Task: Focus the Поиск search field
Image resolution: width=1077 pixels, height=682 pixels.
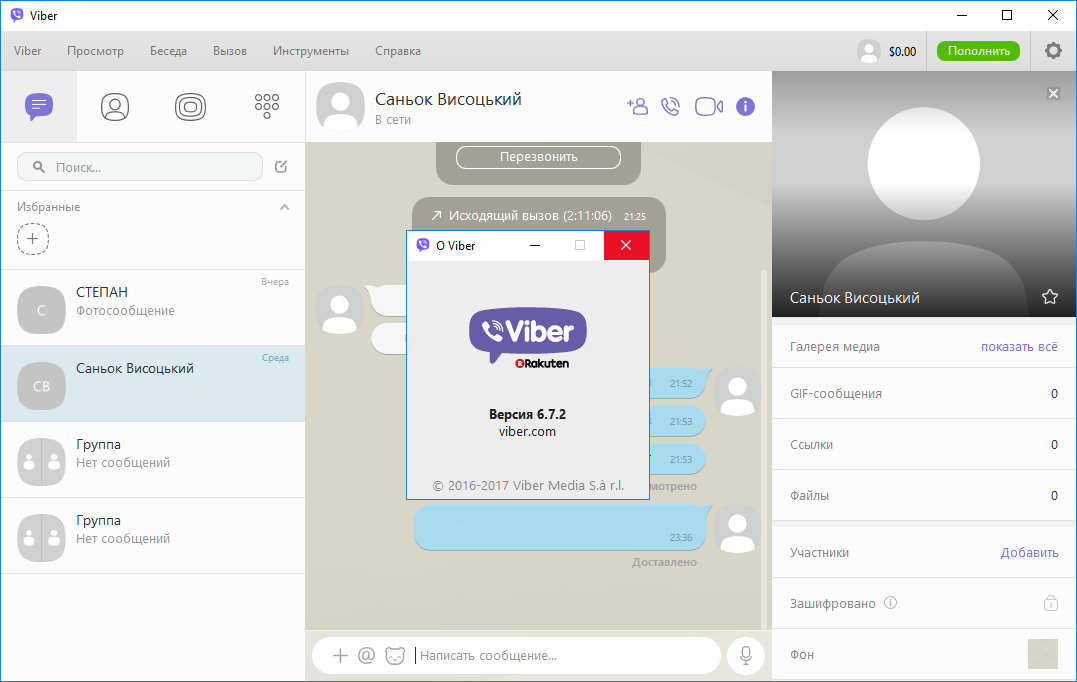Action: pyautogui.click(x=140, y=167)
